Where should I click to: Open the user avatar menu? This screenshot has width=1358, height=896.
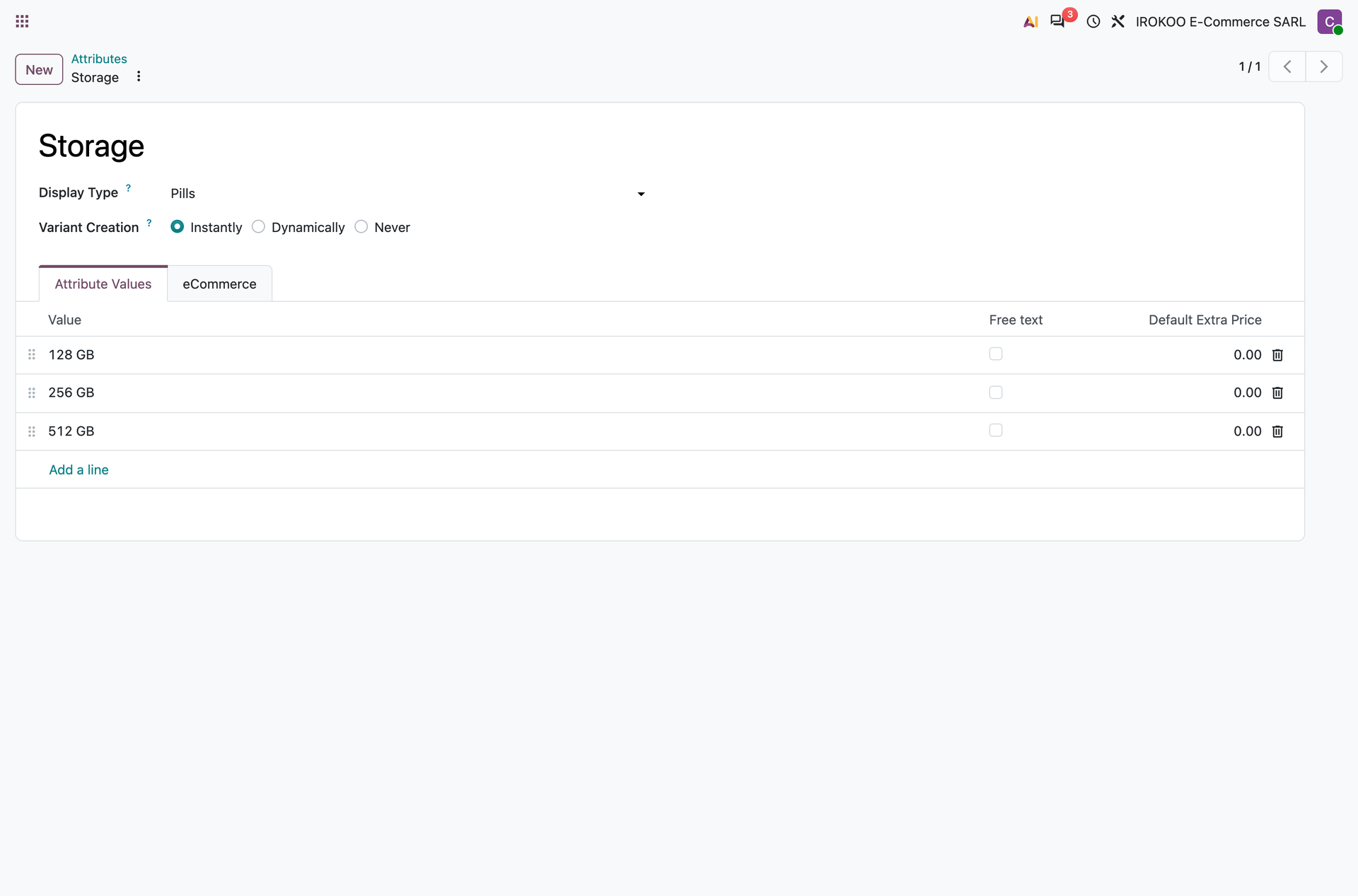pyautogui.click(x=1329, y=21)
